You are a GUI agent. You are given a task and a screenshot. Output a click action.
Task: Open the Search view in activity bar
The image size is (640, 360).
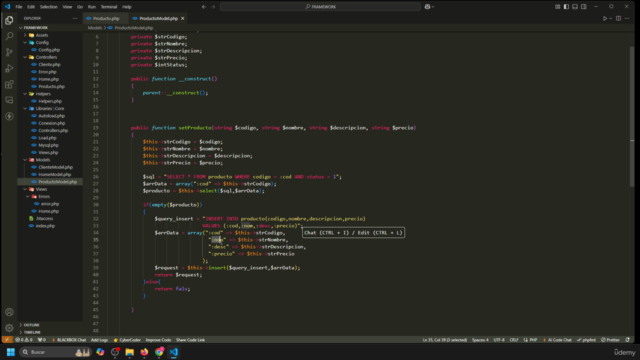click(x=9, y=36)
